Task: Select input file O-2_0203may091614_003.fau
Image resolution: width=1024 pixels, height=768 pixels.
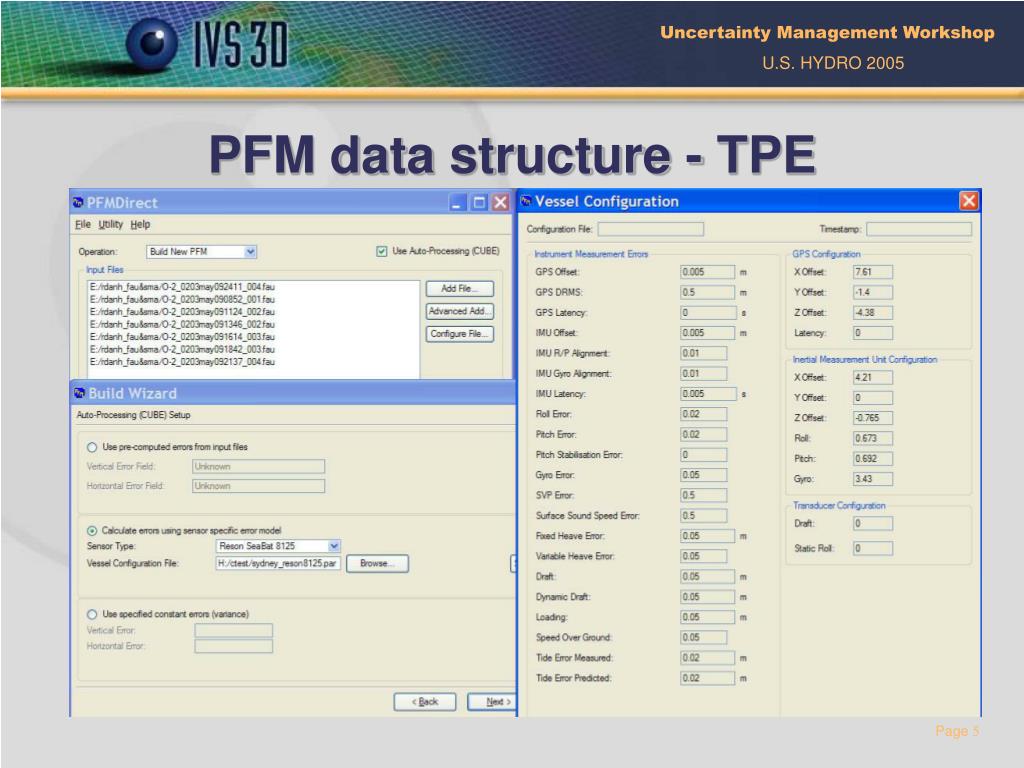Action: [182, 336]
